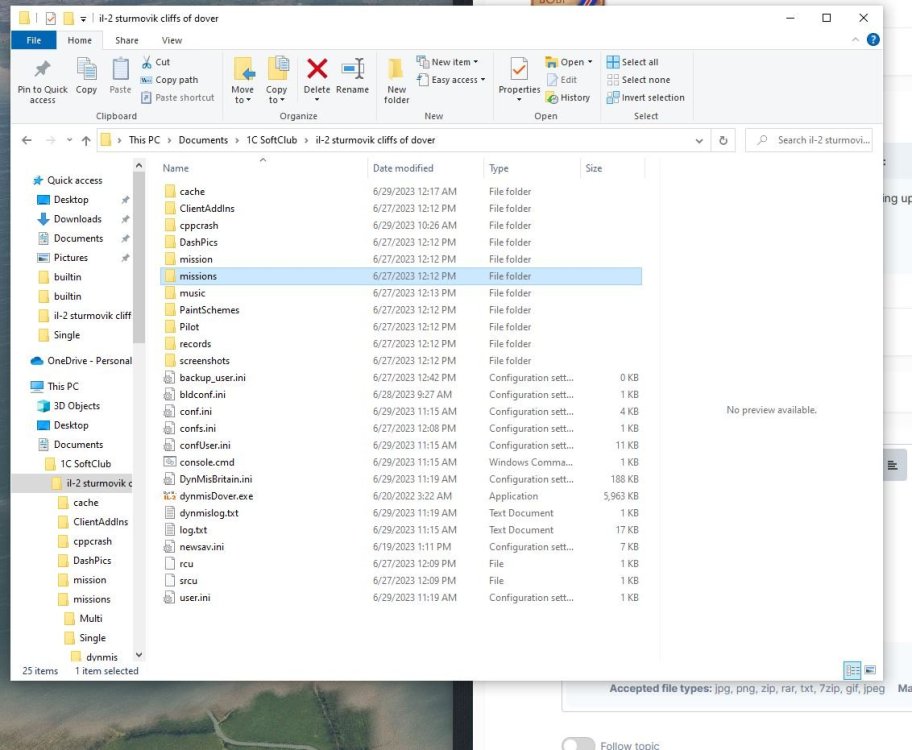Open the View ribbon tab

(x=172, y=41)
